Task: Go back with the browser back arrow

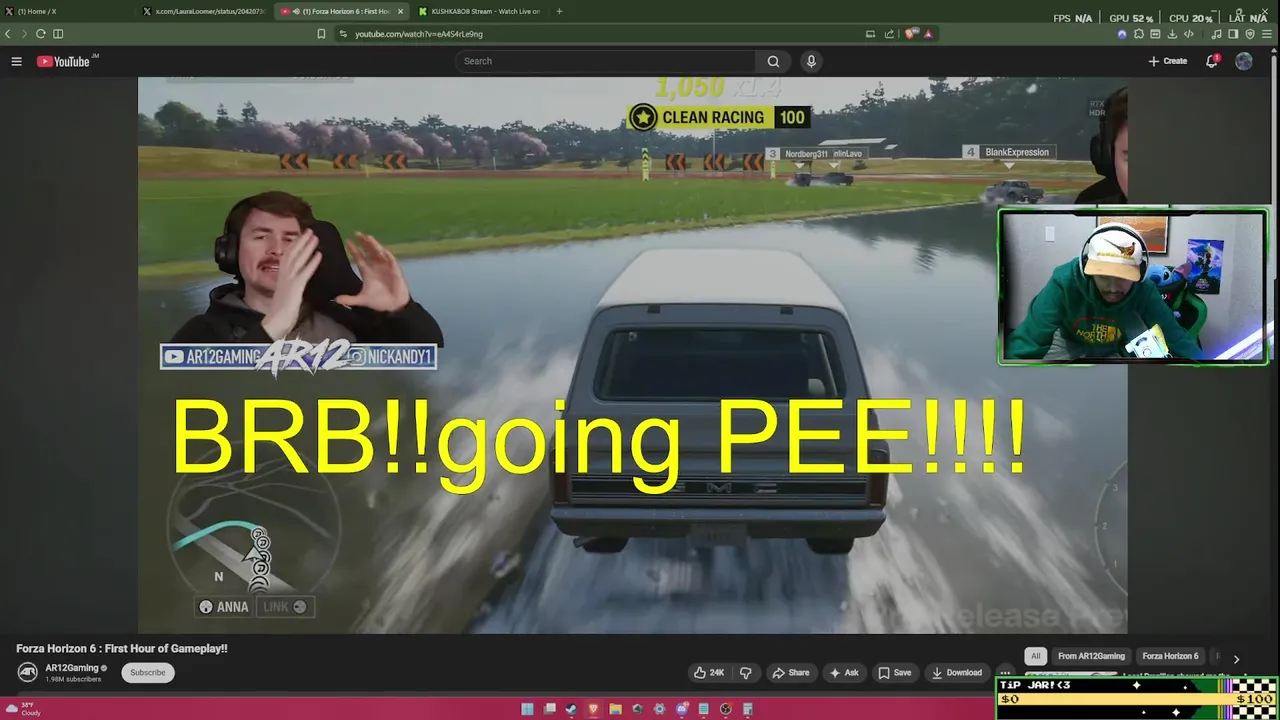Action: (8, 33)
